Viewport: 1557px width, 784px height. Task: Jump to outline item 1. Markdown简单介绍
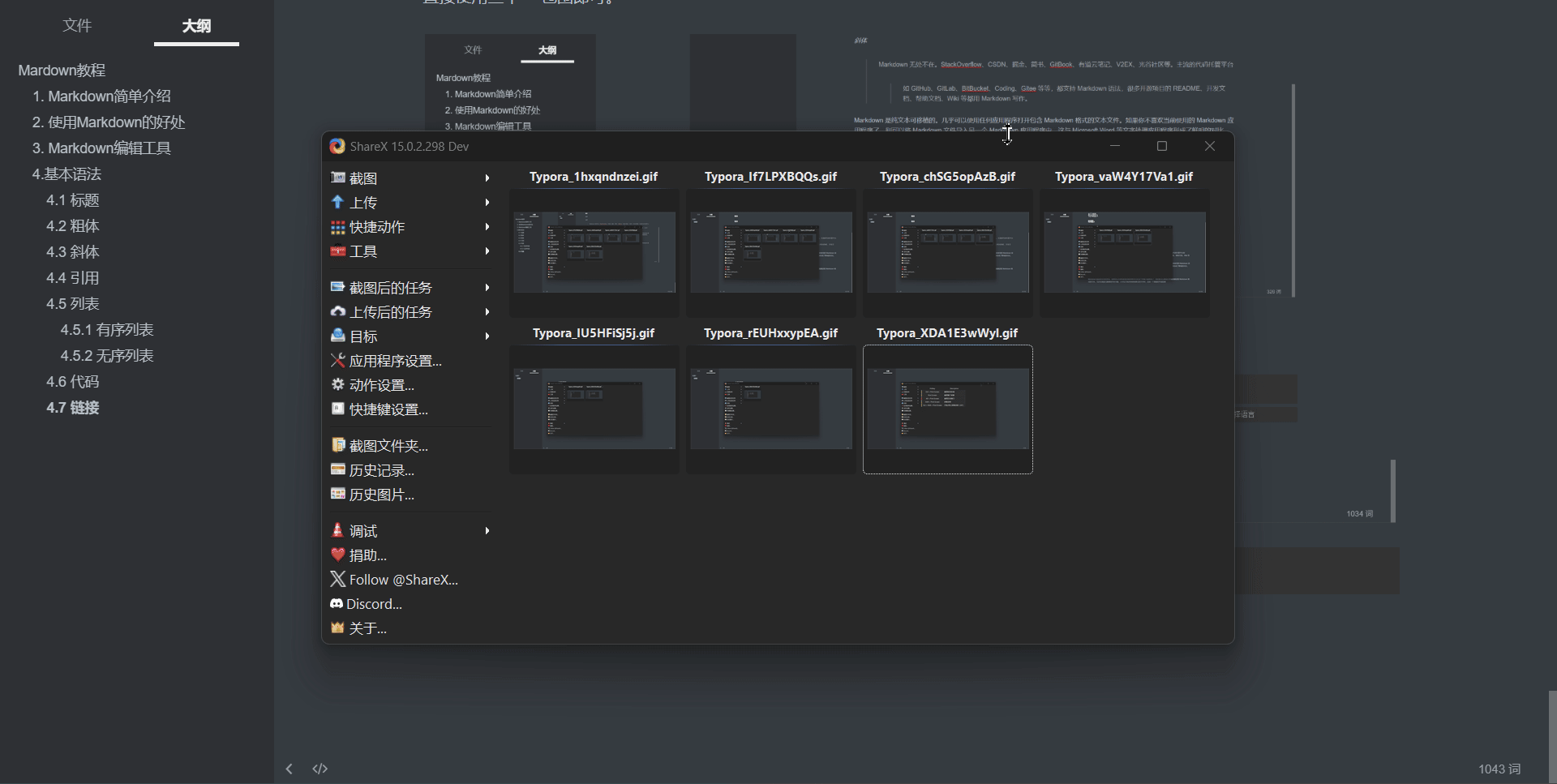click(101, 96)
